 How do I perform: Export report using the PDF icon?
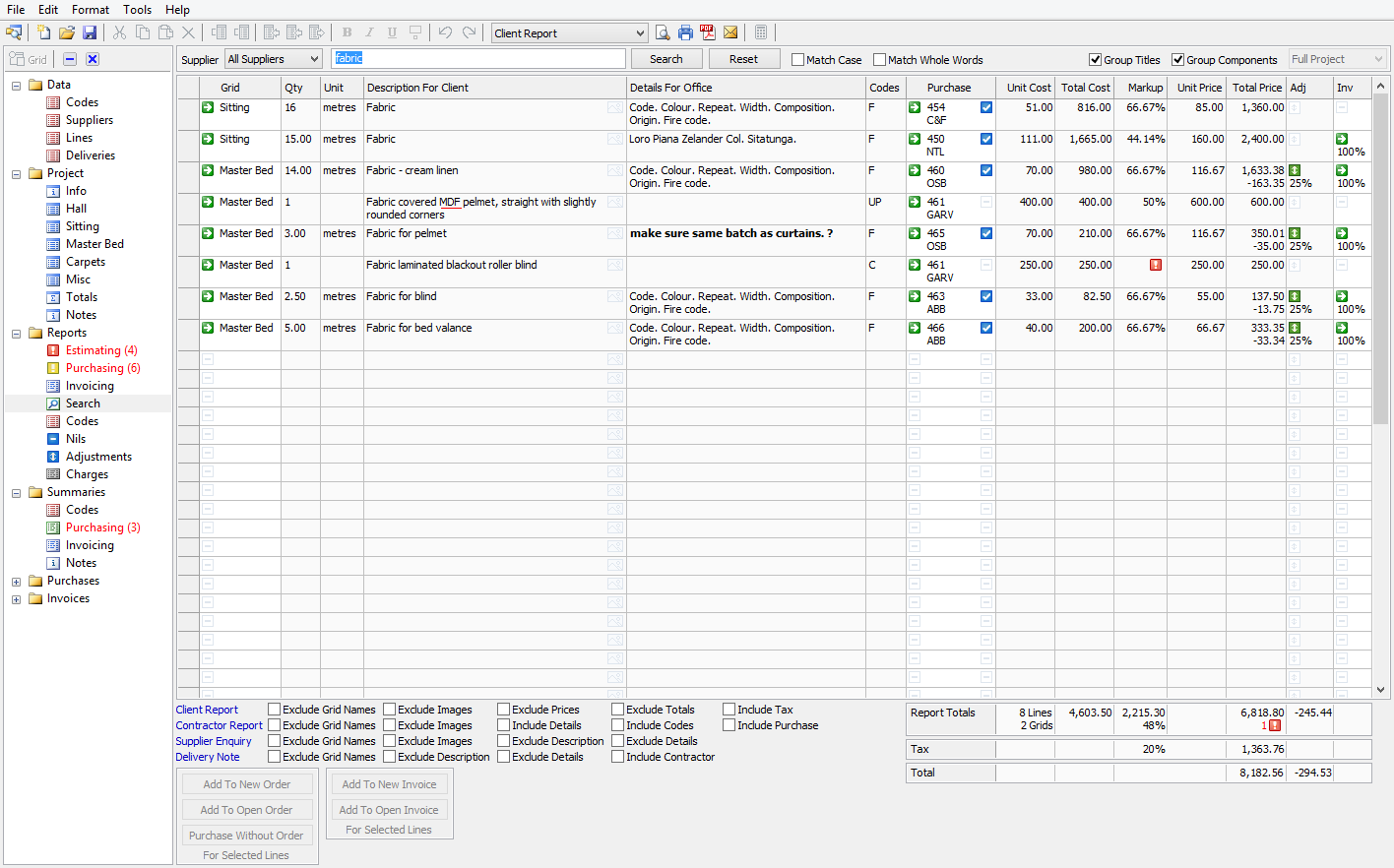click(x=707, y=32)
